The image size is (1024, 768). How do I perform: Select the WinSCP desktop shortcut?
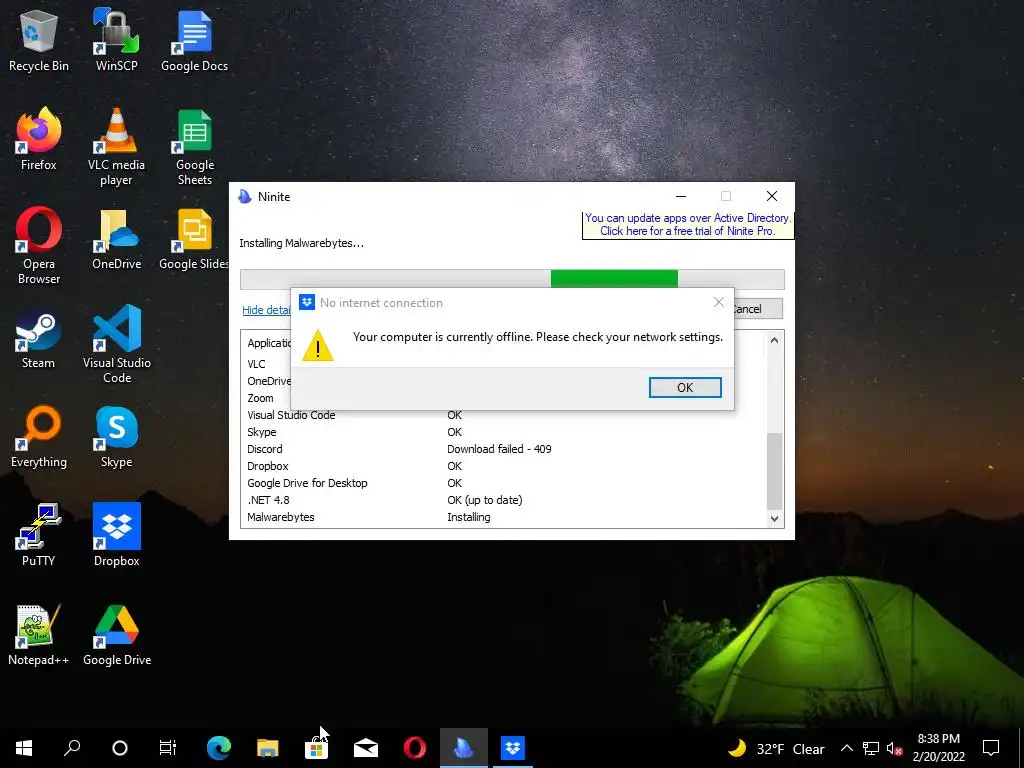point(116,41)
